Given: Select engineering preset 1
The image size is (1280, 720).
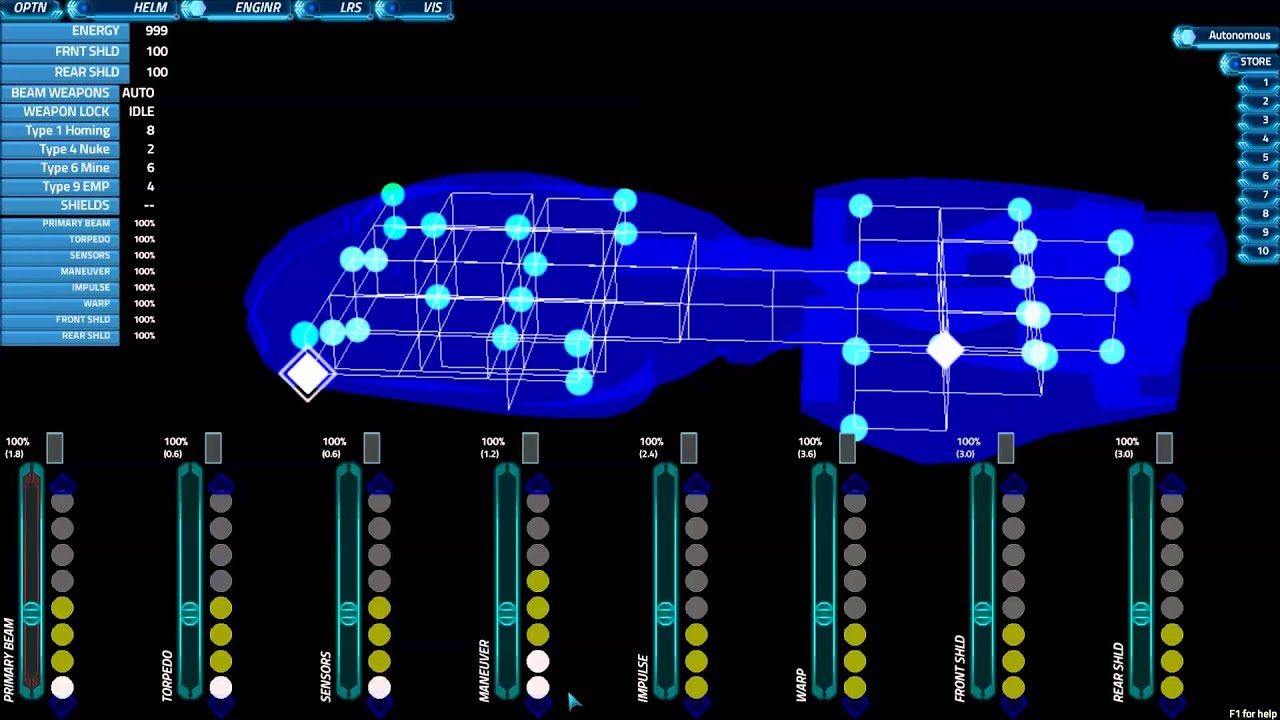Looking at the screenshot, I should tap(1259, 83).
